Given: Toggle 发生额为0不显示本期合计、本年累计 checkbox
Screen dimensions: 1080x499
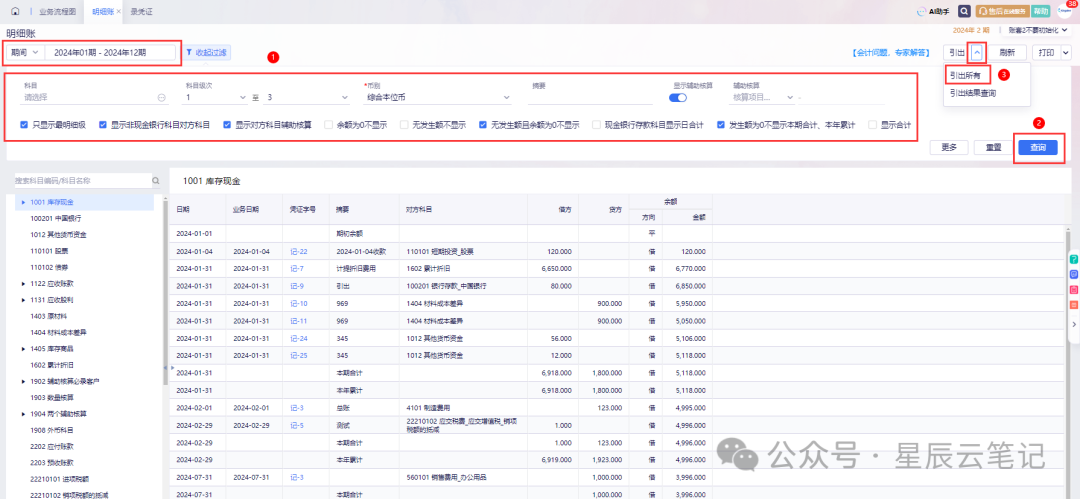Looking at the screenshot, I should coord(720,125).
